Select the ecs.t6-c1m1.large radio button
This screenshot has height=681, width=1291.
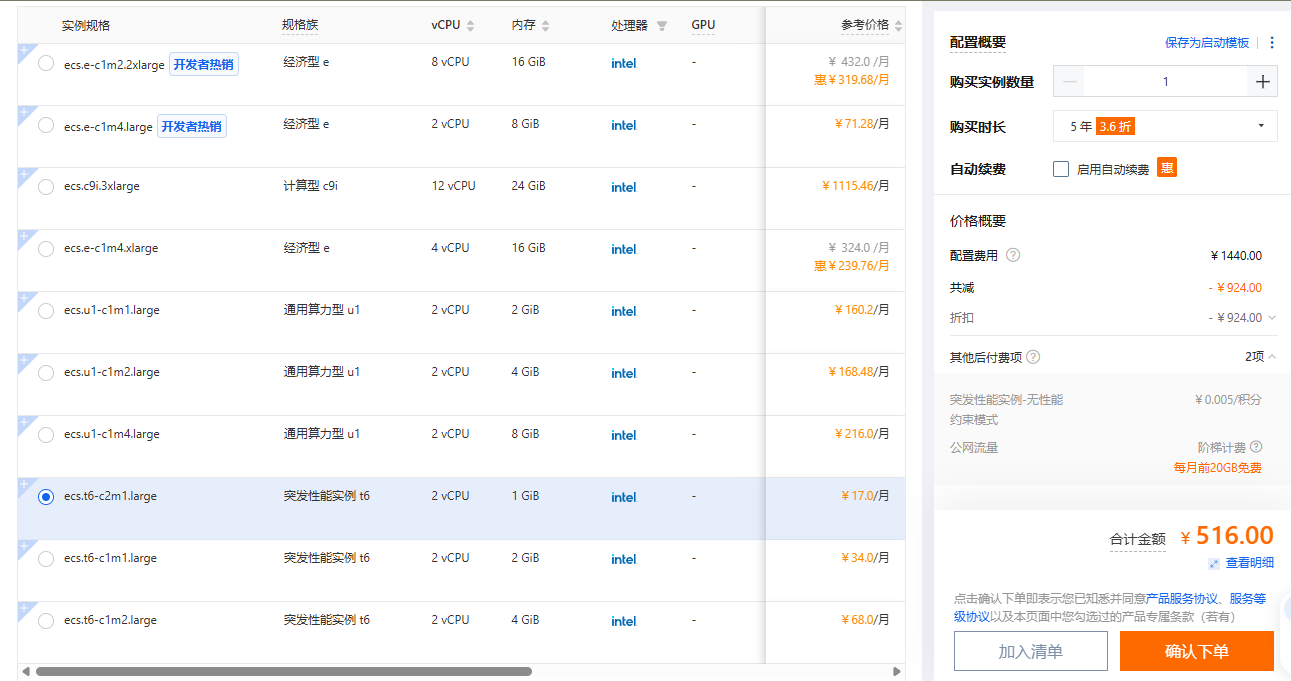pos(46,559)
